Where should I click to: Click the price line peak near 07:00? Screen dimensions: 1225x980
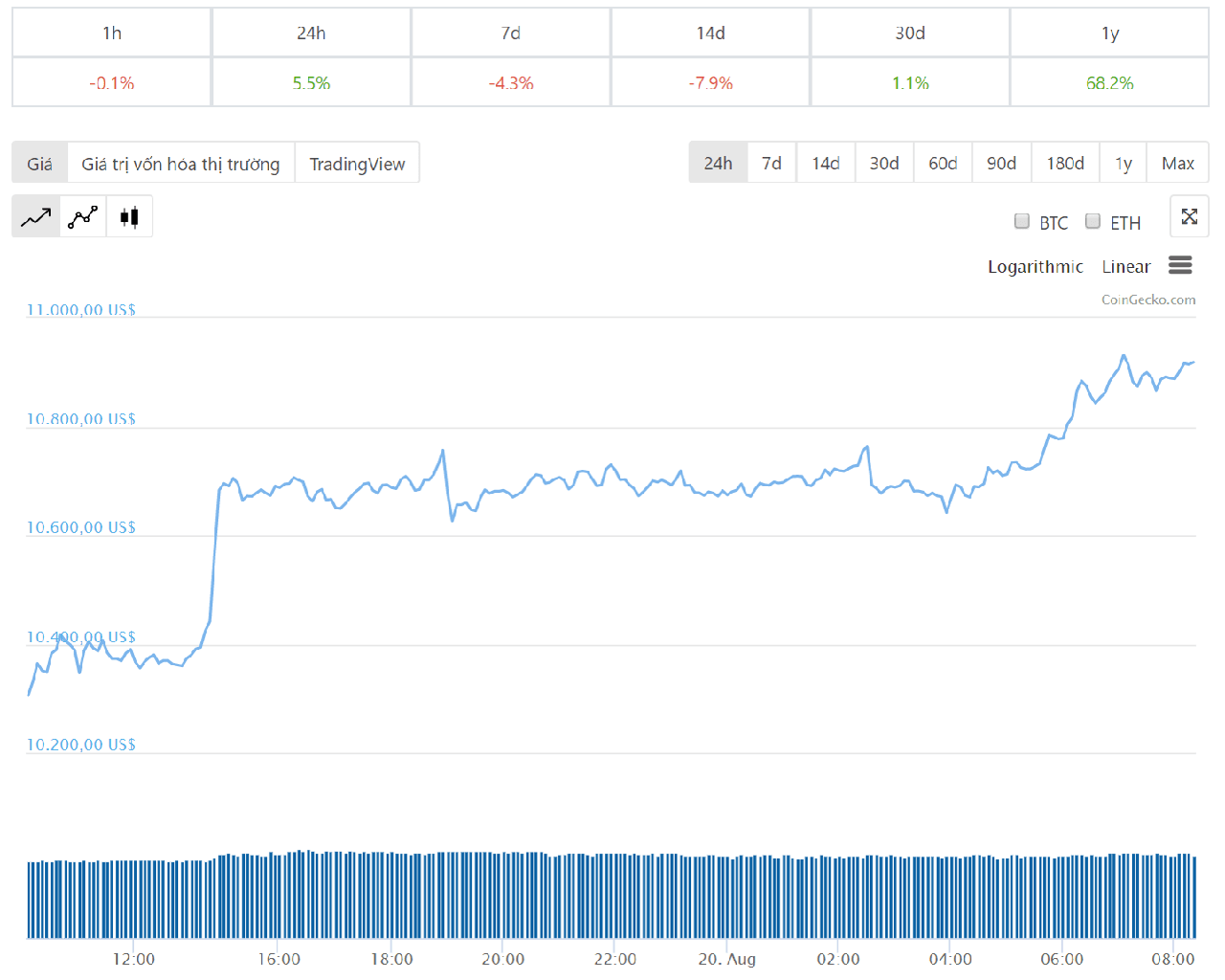[x=1124, y=356]
